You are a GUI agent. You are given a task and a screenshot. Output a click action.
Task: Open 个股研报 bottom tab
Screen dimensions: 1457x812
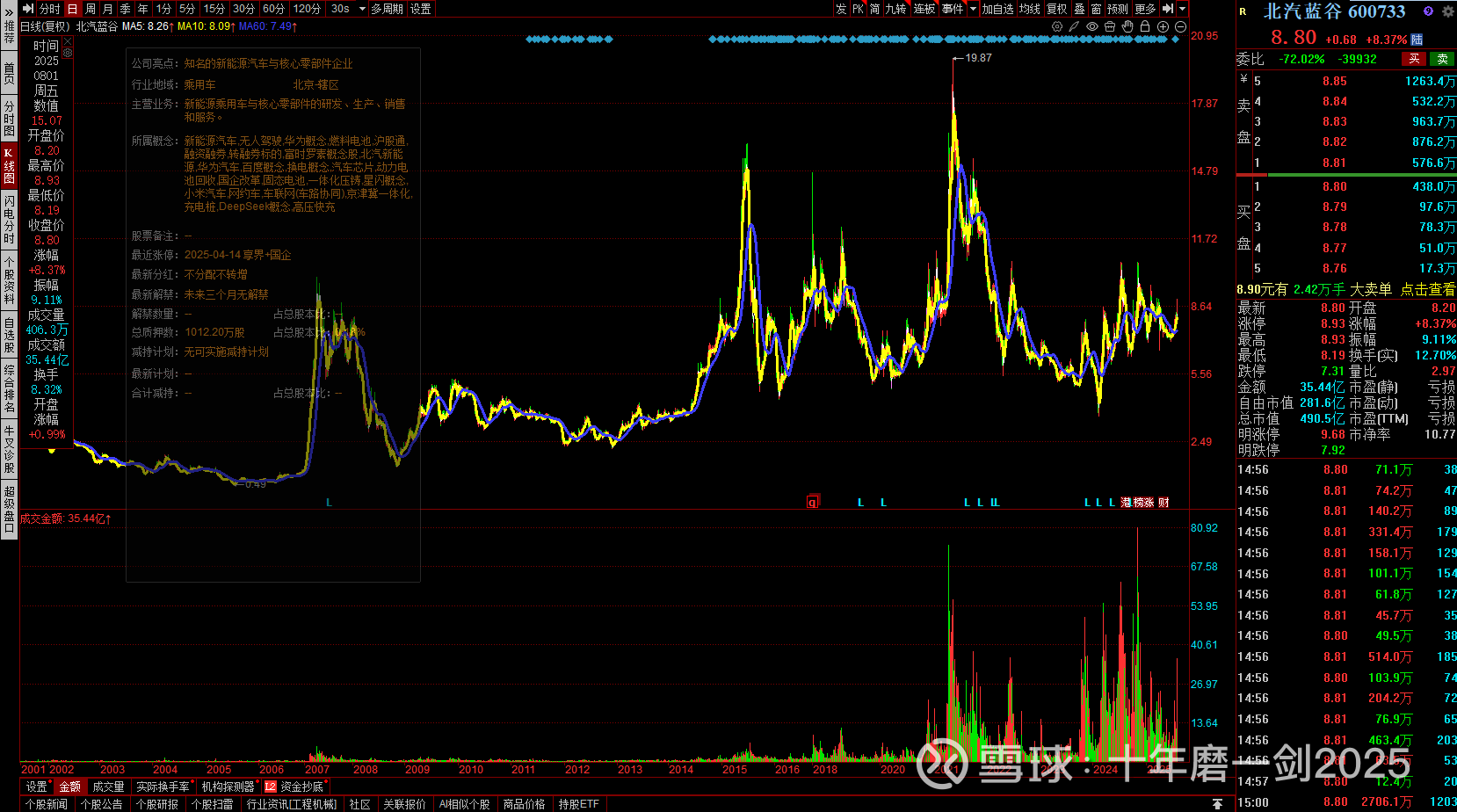click(157, 804)
